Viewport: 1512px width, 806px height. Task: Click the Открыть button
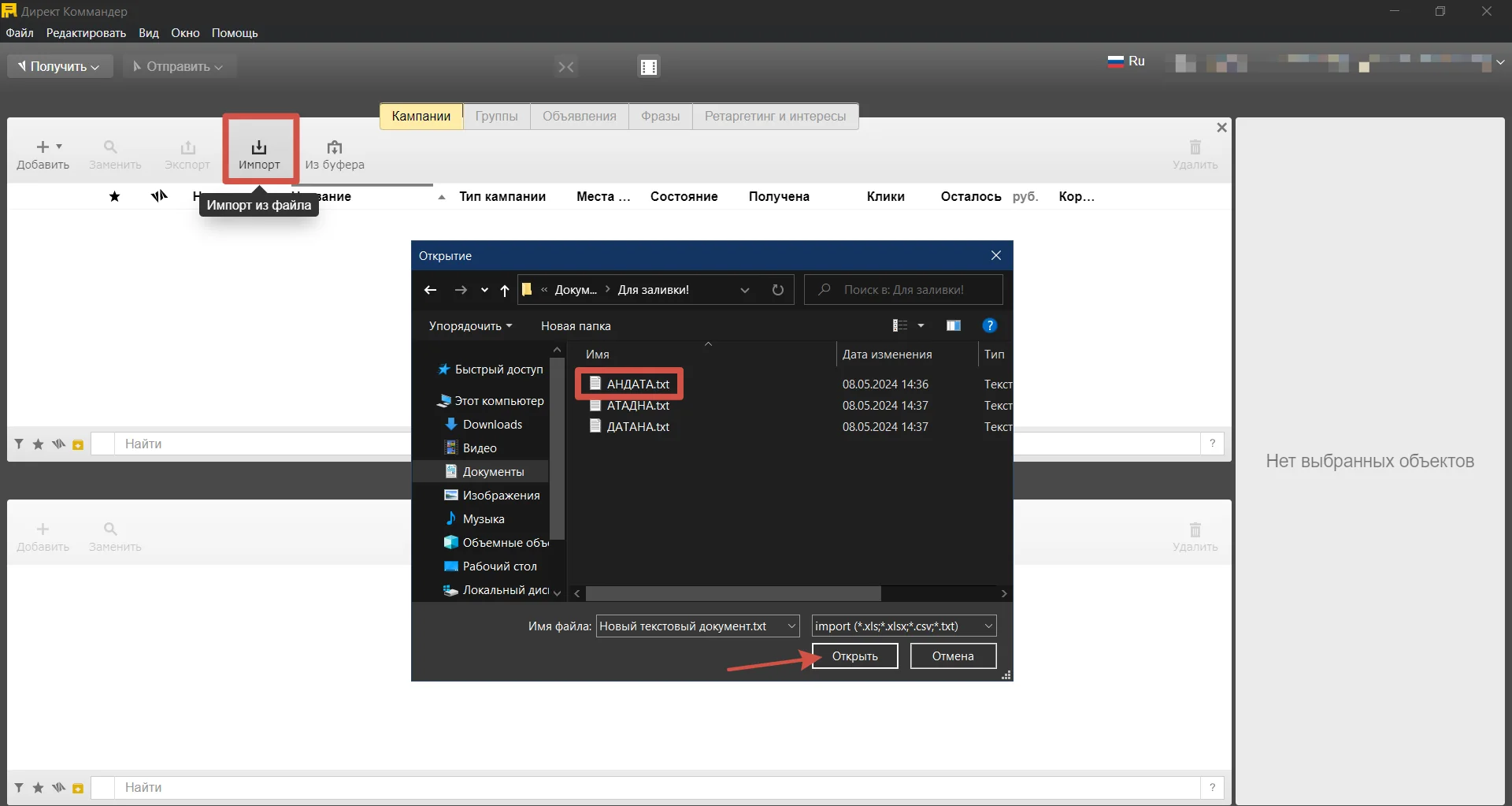[x=855, y=656]
